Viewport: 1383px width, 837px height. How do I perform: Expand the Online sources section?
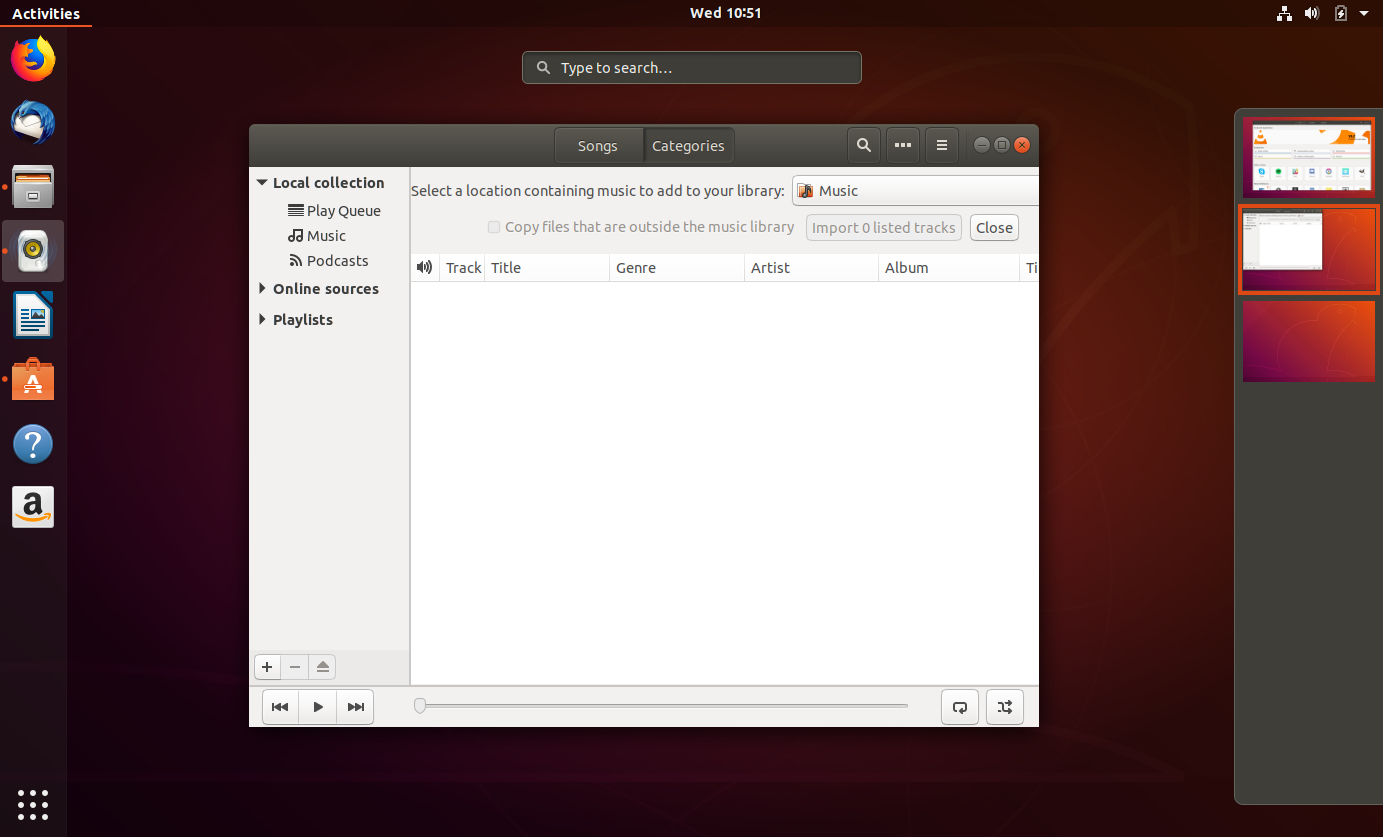tap(262, 288)
